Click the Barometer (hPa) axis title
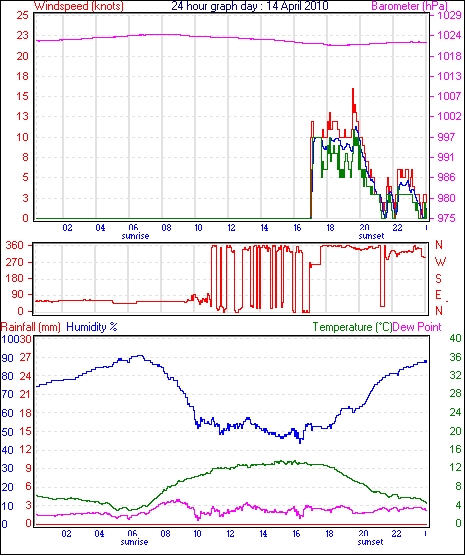 [409, 6]
